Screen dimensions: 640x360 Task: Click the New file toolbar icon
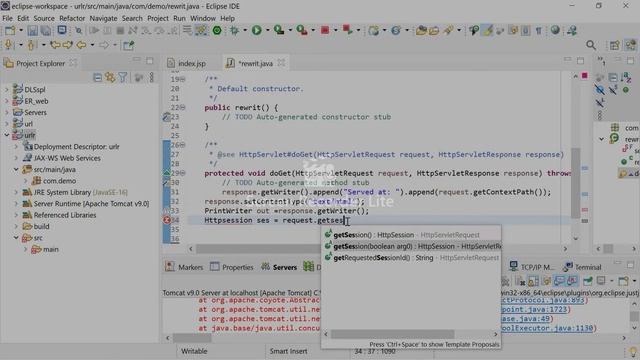tap(10, 31)
